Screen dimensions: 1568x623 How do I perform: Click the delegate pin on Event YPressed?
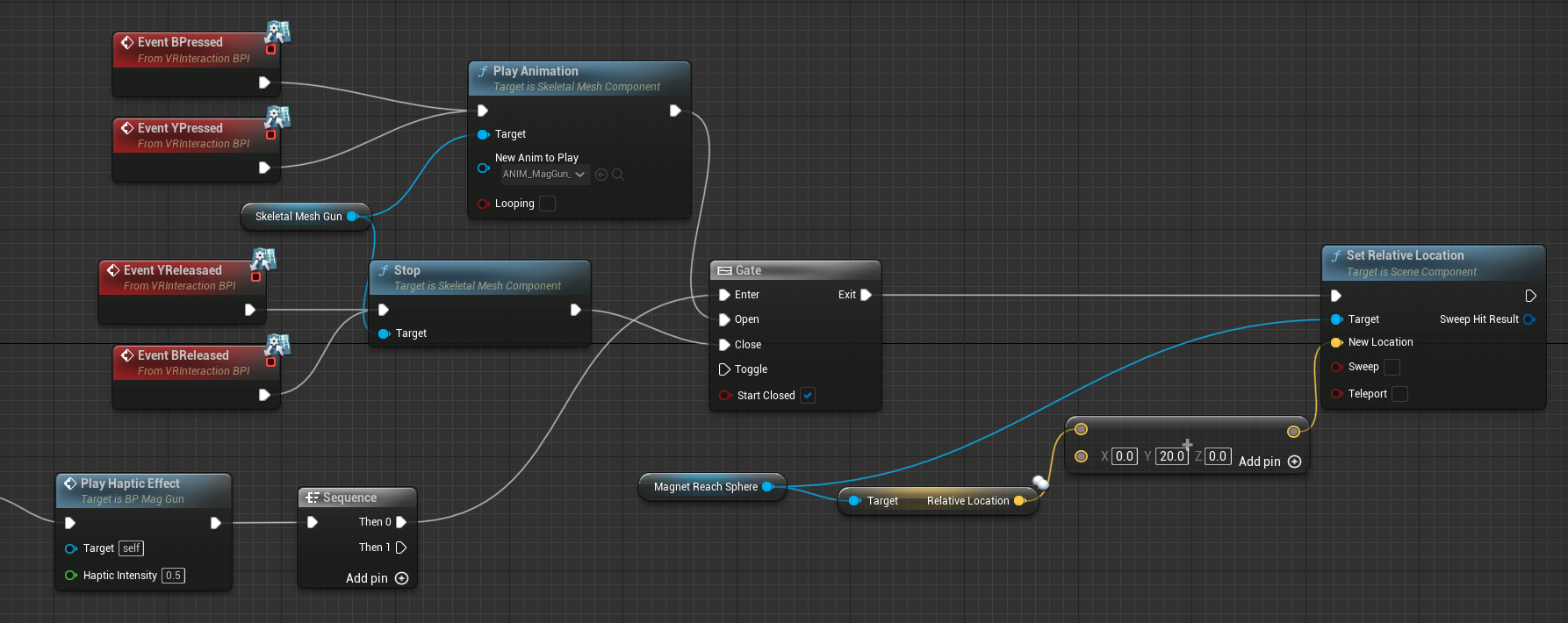click(271, 134)
